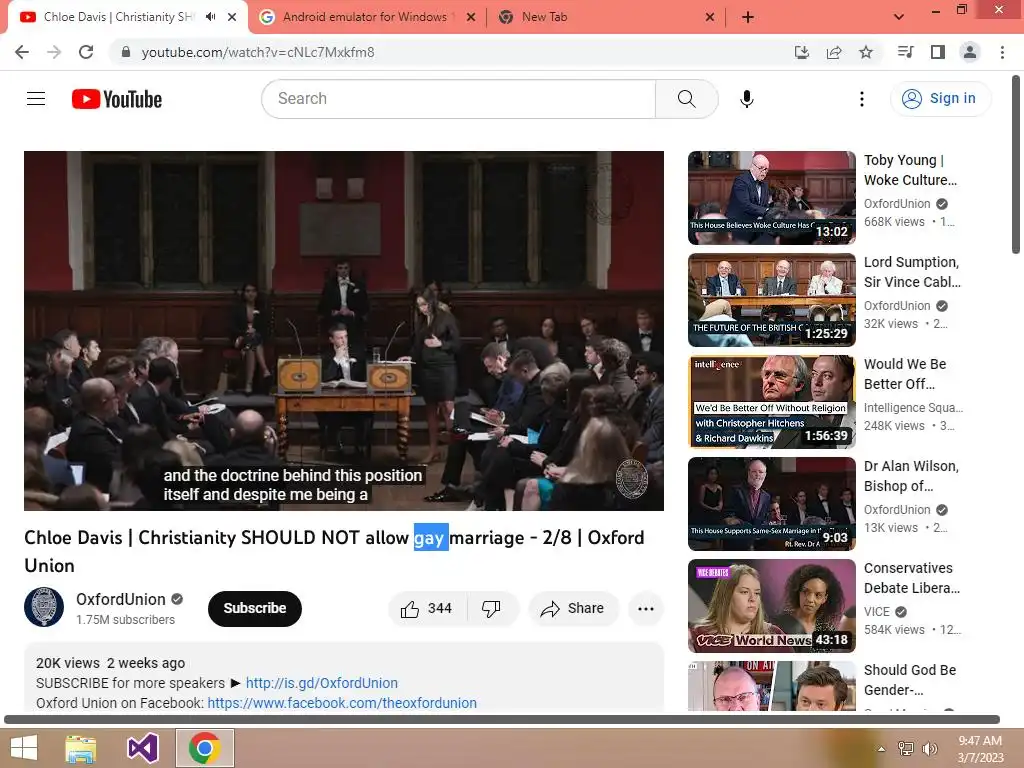This screenshot has width=1024, height=768.
Task: Open Better Off Without Religion thumbnail
Action: pyautogui.click(x=771, y=402)
